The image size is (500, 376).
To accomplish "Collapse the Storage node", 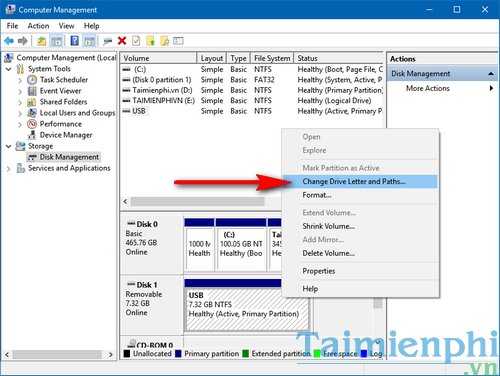I will [9, 146].
